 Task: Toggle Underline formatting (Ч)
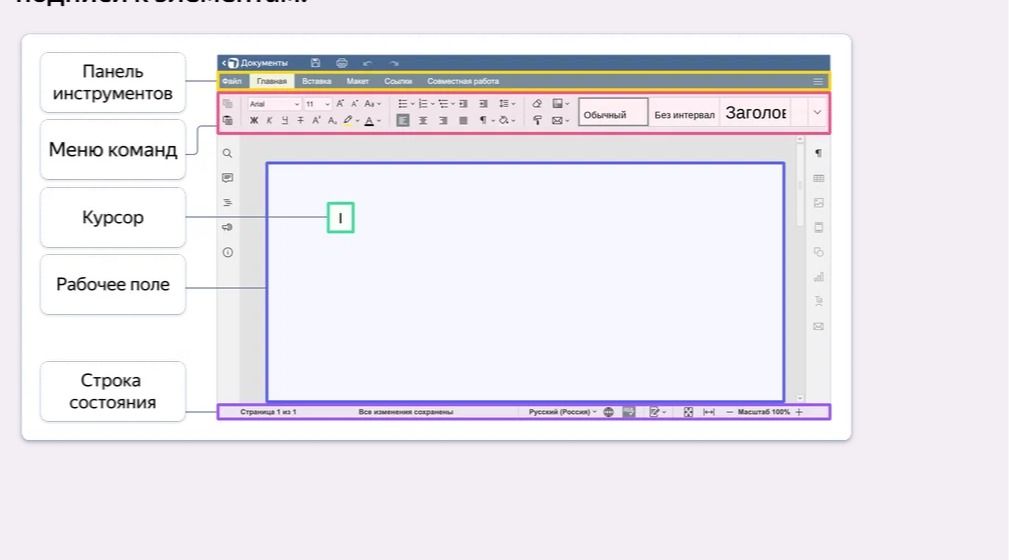(284, 120)
